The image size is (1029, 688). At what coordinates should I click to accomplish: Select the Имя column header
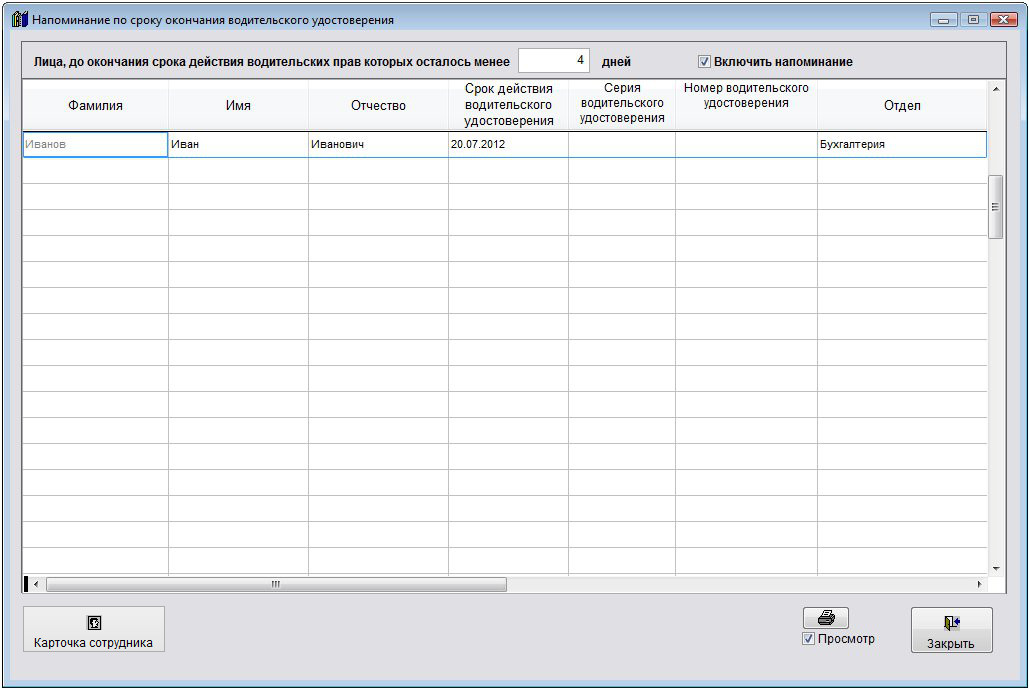pos(238,106)
